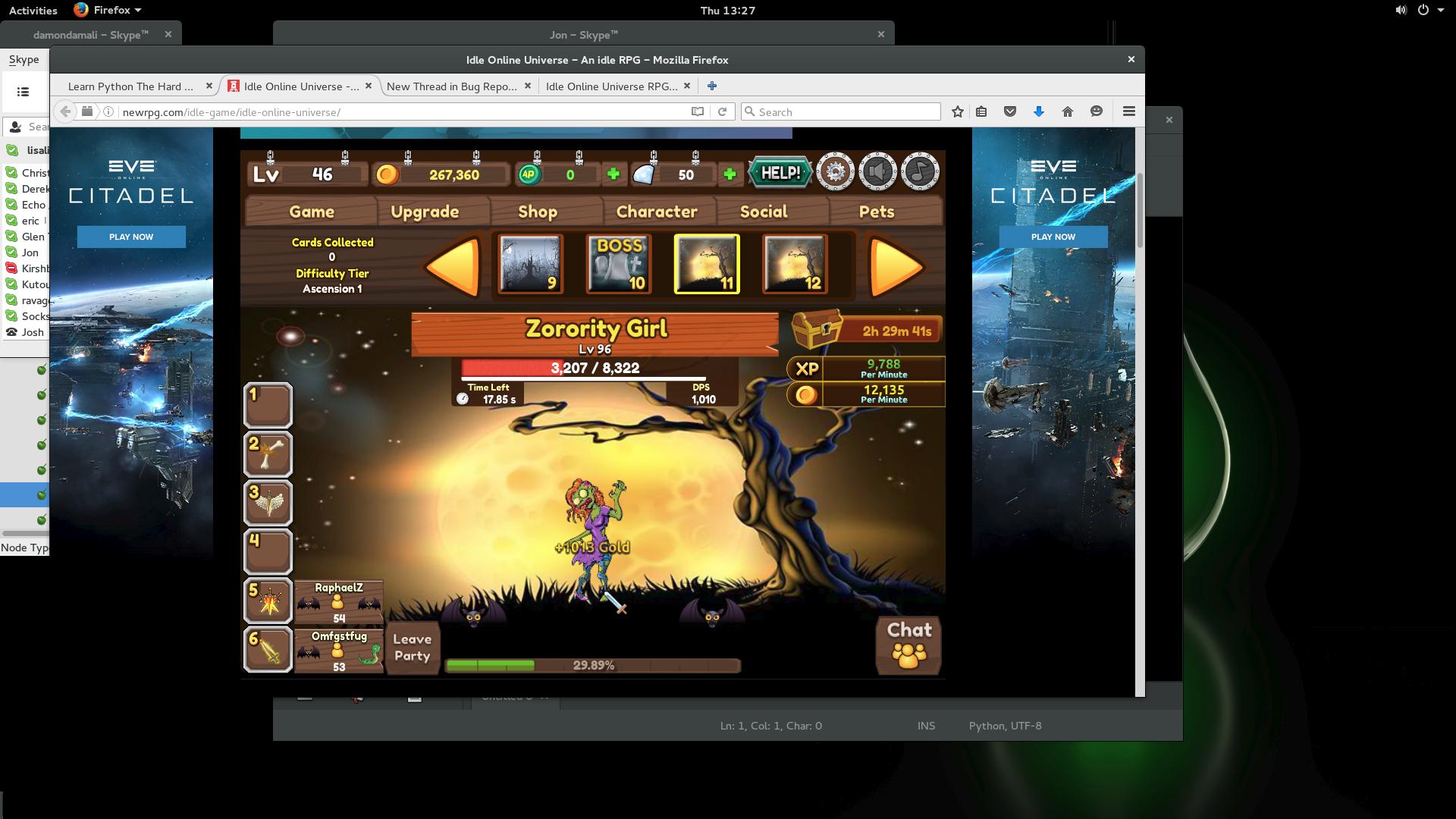Click the HELP! button
This screenshot has height=819, width=1456.
pos(780,173)
